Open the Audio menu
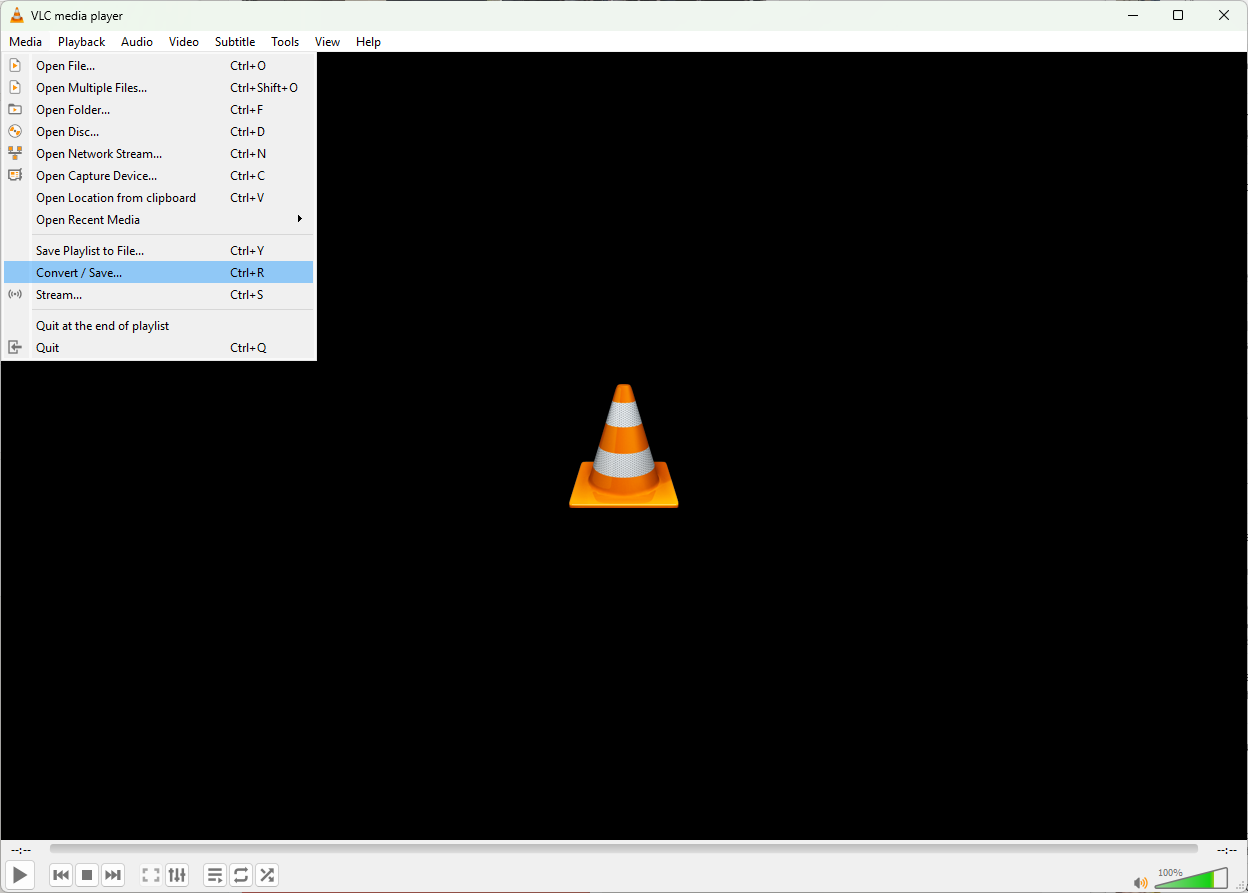1248x893 pixels. [137, 42]
